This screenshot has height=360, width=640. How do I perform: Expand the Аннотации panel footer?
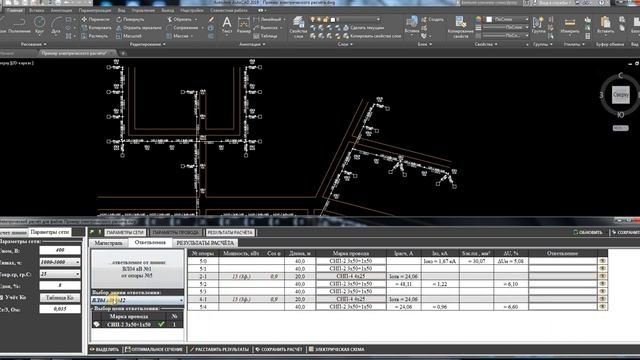click(x=252, y=44)
